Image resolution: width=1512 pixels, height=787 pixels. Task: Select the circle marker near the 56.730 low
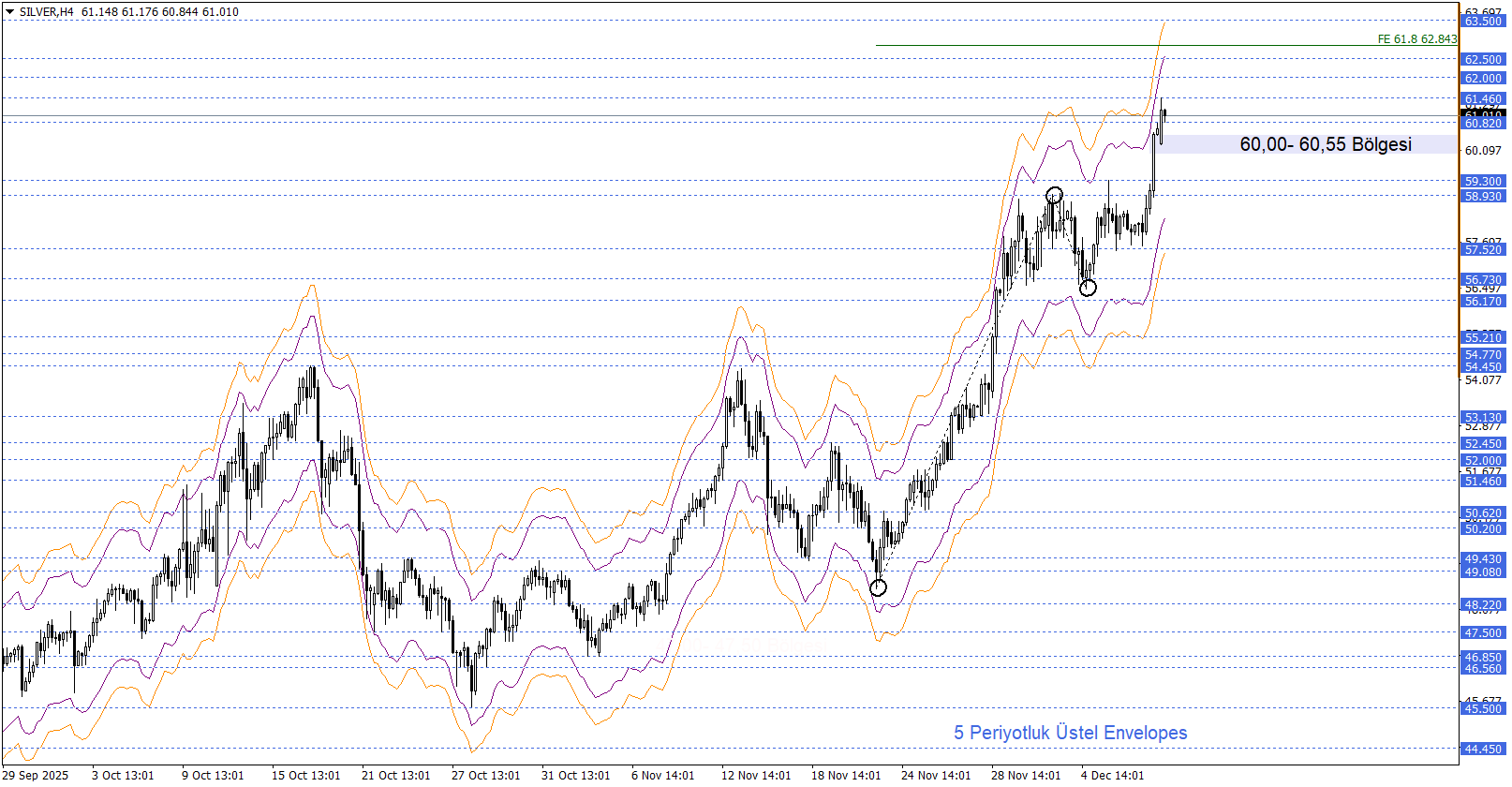click(1088, 288)
